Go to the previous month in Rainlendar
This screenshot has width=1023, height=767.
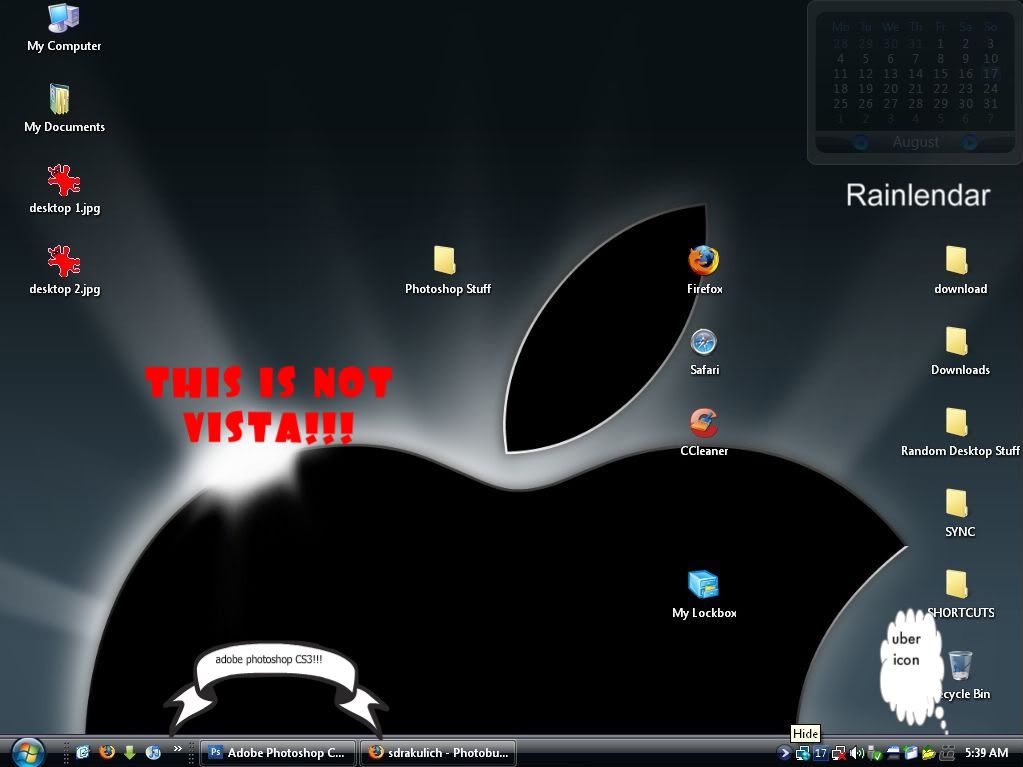point(861,142)
